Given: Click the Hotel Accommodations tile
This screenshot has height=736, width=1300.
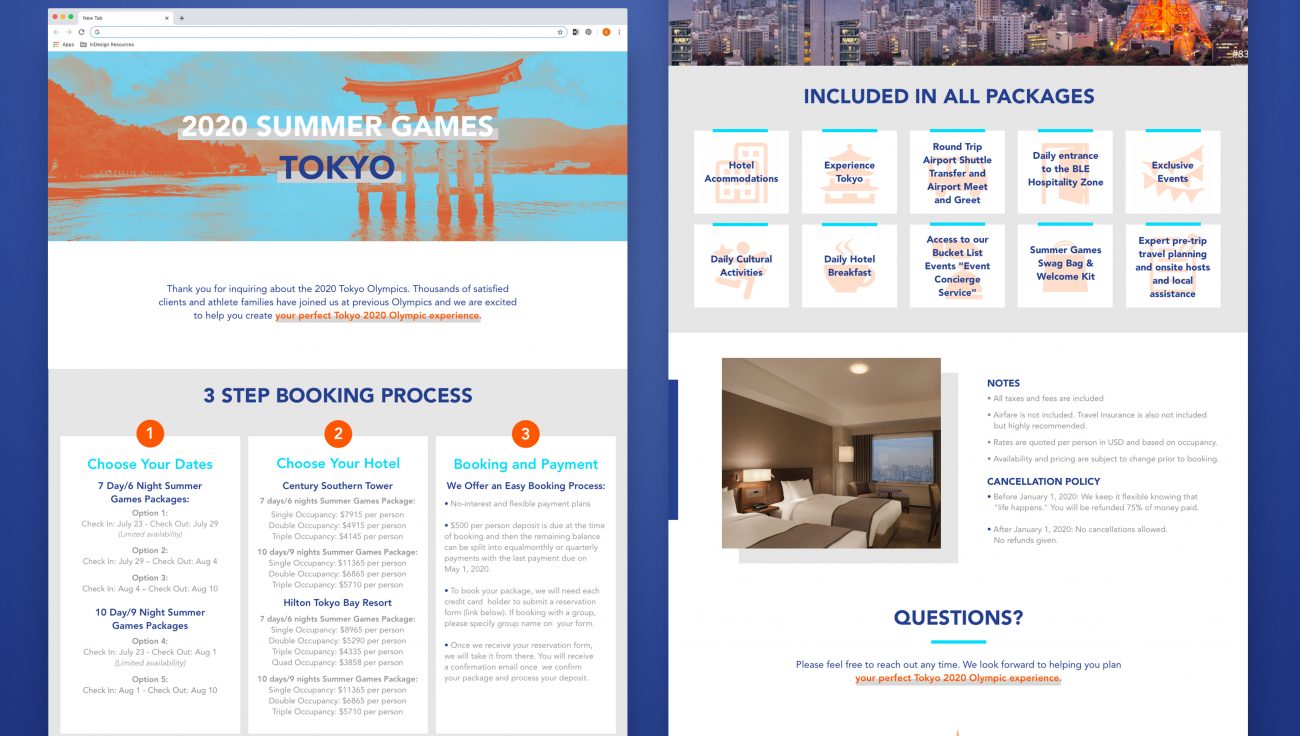Looking at the screenshot, I should click(741, 172).
